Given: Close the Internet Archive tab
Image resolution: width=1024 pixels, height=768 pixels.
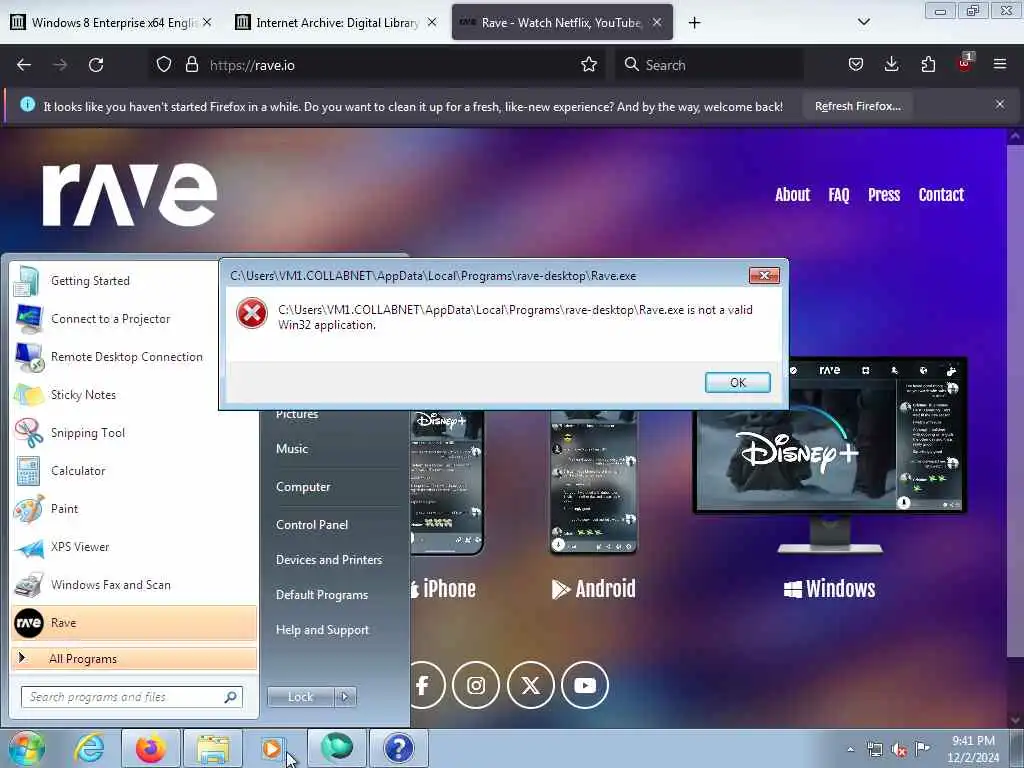Looking at the screenshot, I should tap(432, 22).
